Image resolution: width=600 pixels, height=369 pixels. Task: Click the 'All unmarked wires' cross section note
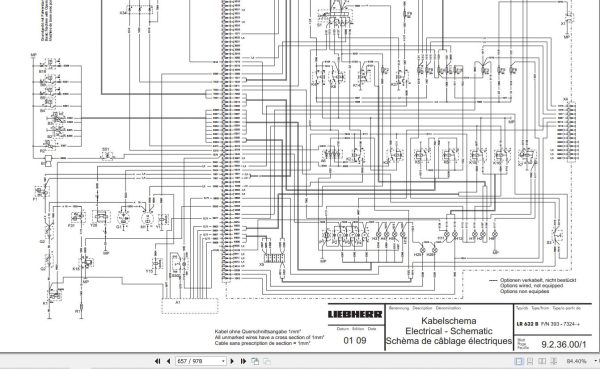click(269, 337)
